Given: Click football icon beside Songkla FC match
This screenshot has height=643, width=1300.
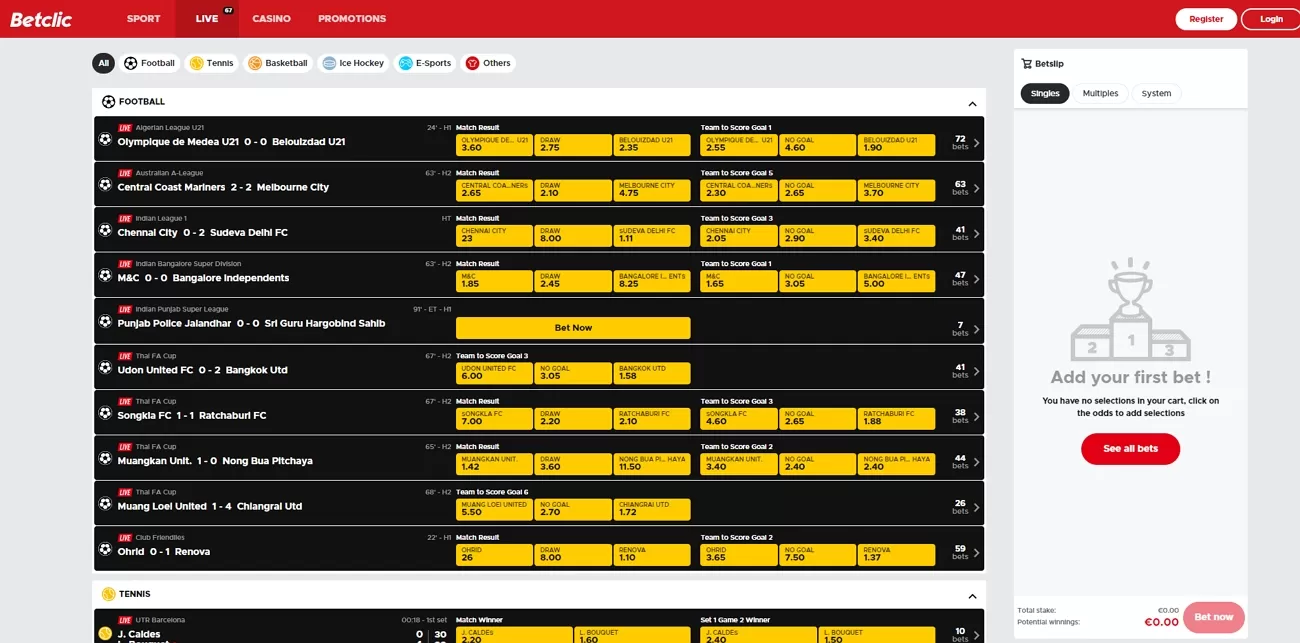Looking at the screenshot, I should [105, 412].
